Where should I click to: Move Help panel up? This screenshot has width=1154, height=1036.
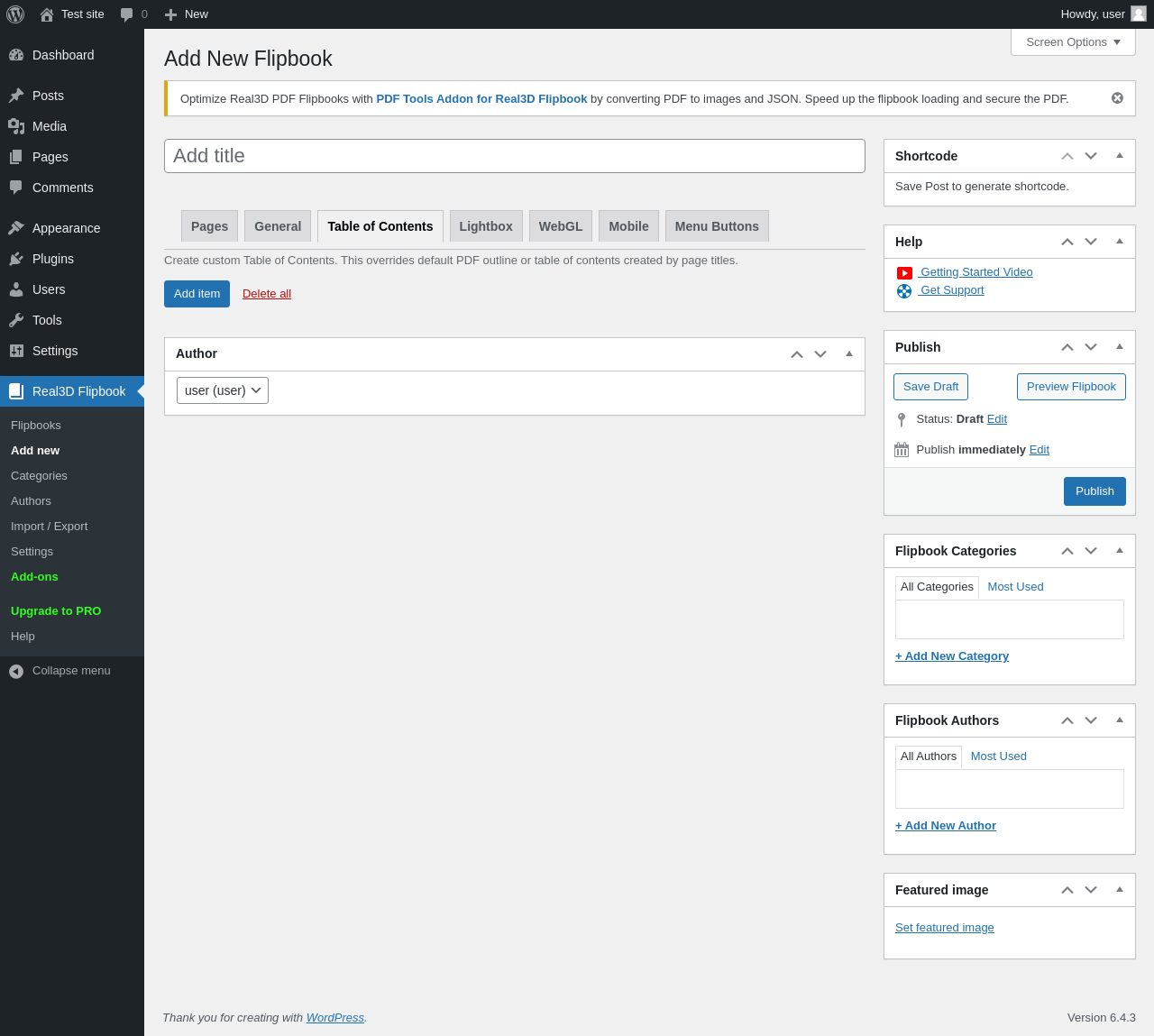[1067, 242]
